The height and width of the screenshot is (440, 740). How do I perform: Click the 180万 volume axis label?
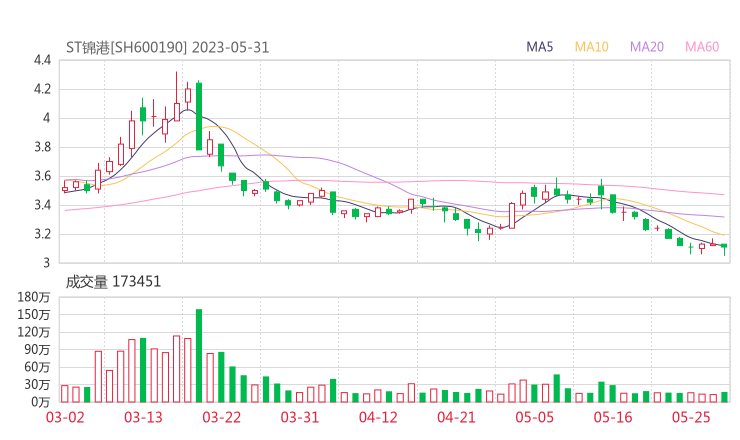tap(34, 297)
